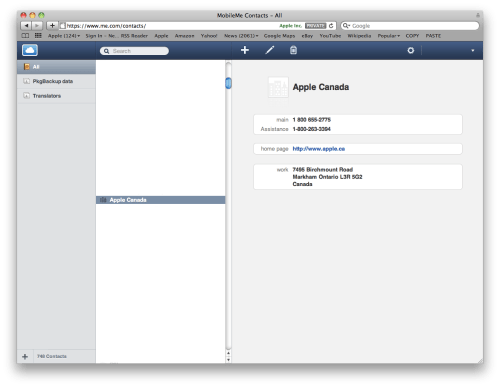Click the contacts Search field

tap(134, 51)
